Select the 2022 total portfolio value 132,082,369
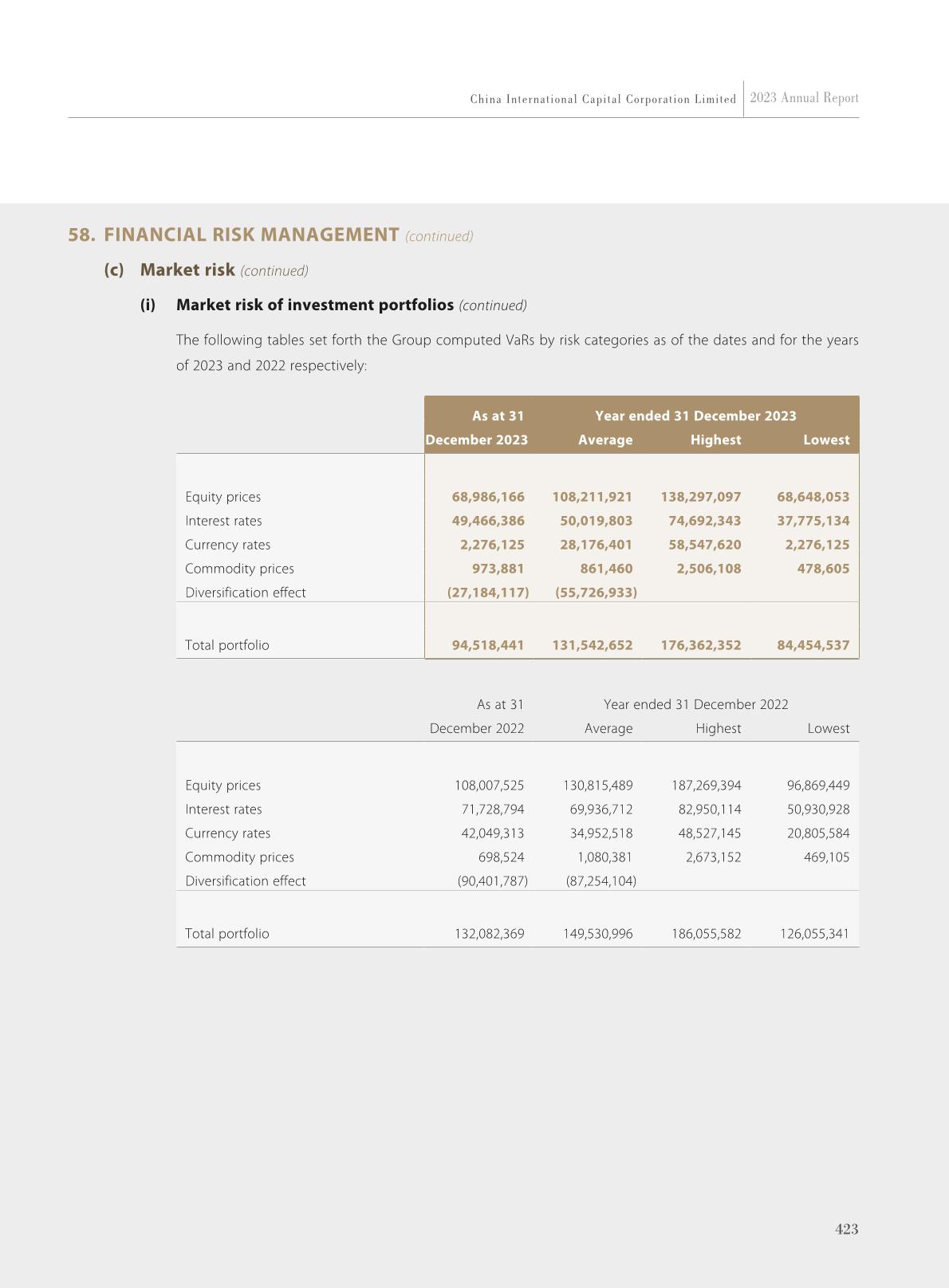Screen dimensions: 949x1288 click(489, 934)
